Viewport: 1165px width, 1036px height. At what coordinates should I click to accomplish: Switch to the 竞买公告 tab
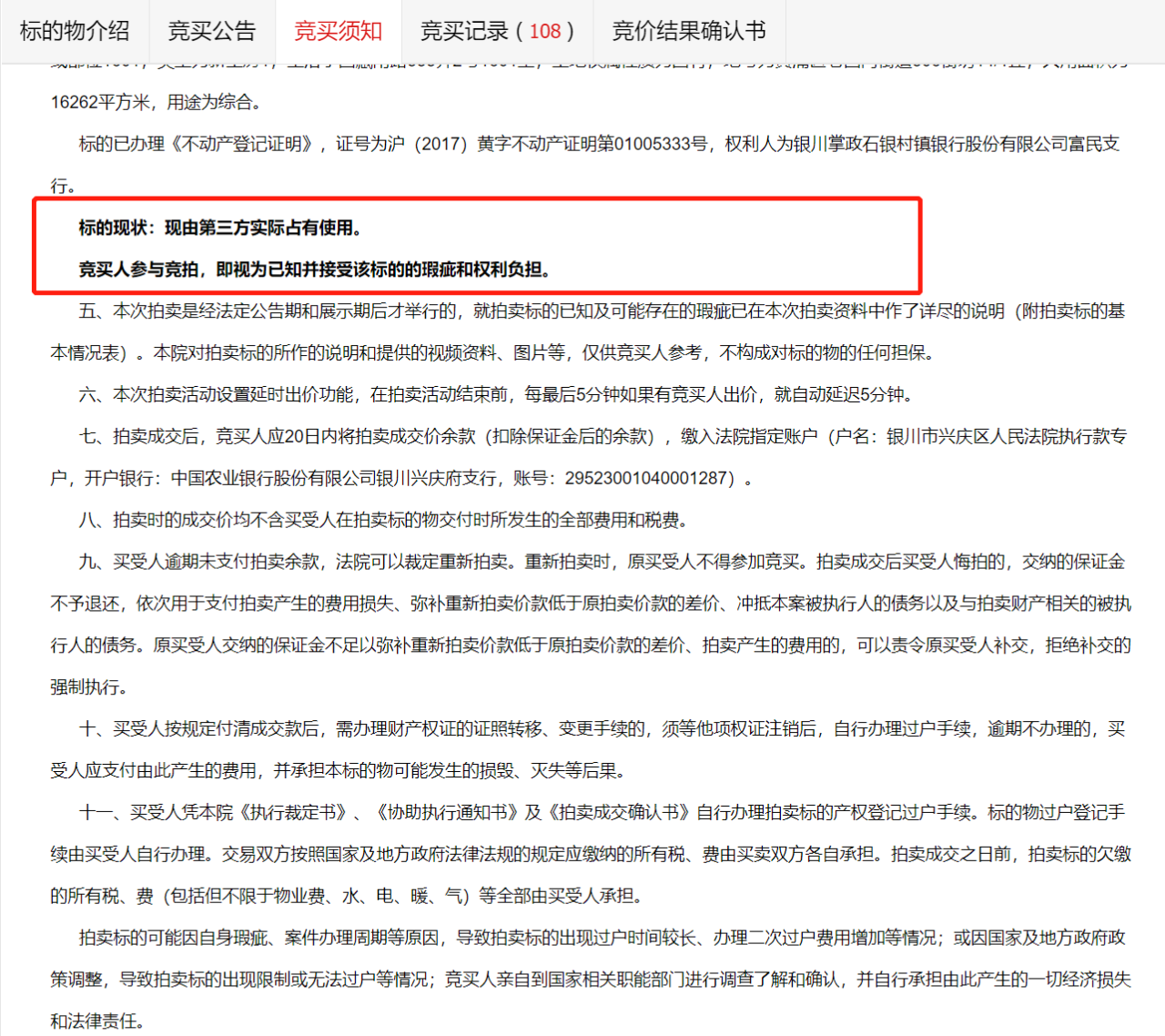212,31
